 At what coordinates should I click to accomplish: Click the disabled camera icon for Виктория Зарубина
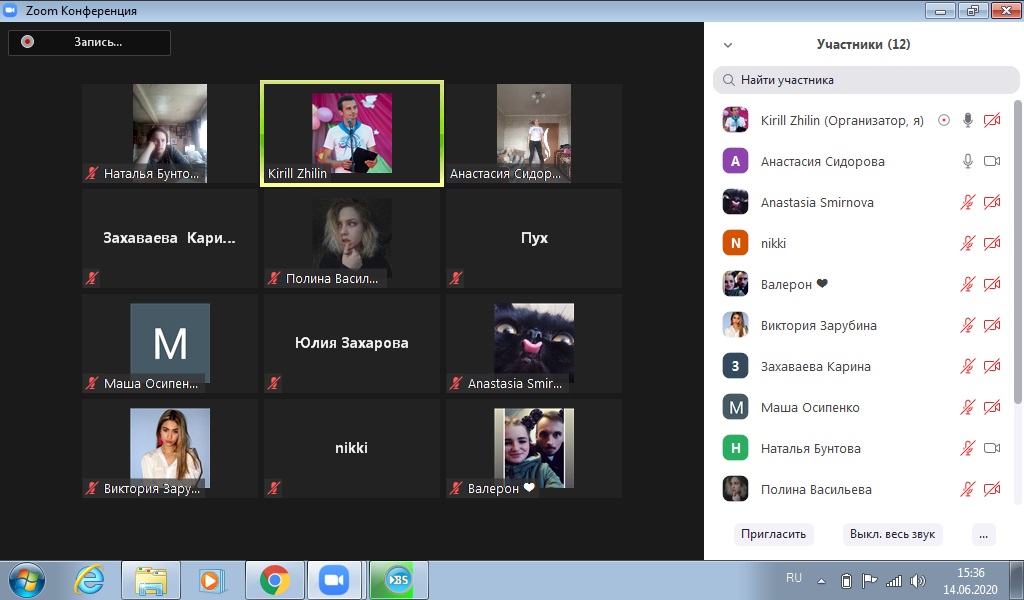(992, 325)
